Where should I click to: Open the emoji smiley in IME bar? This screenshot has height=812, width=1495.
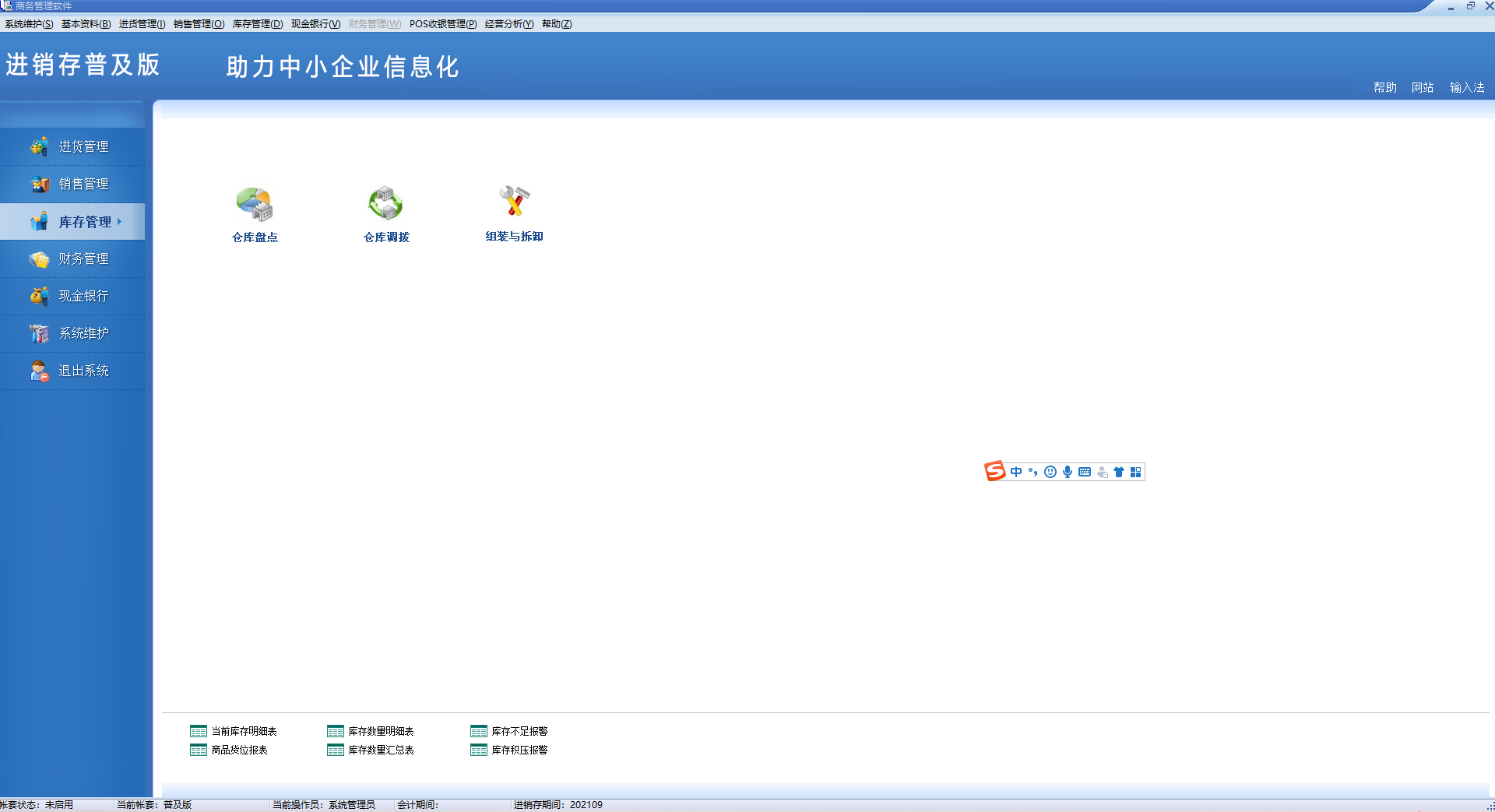coord(1050,472)
